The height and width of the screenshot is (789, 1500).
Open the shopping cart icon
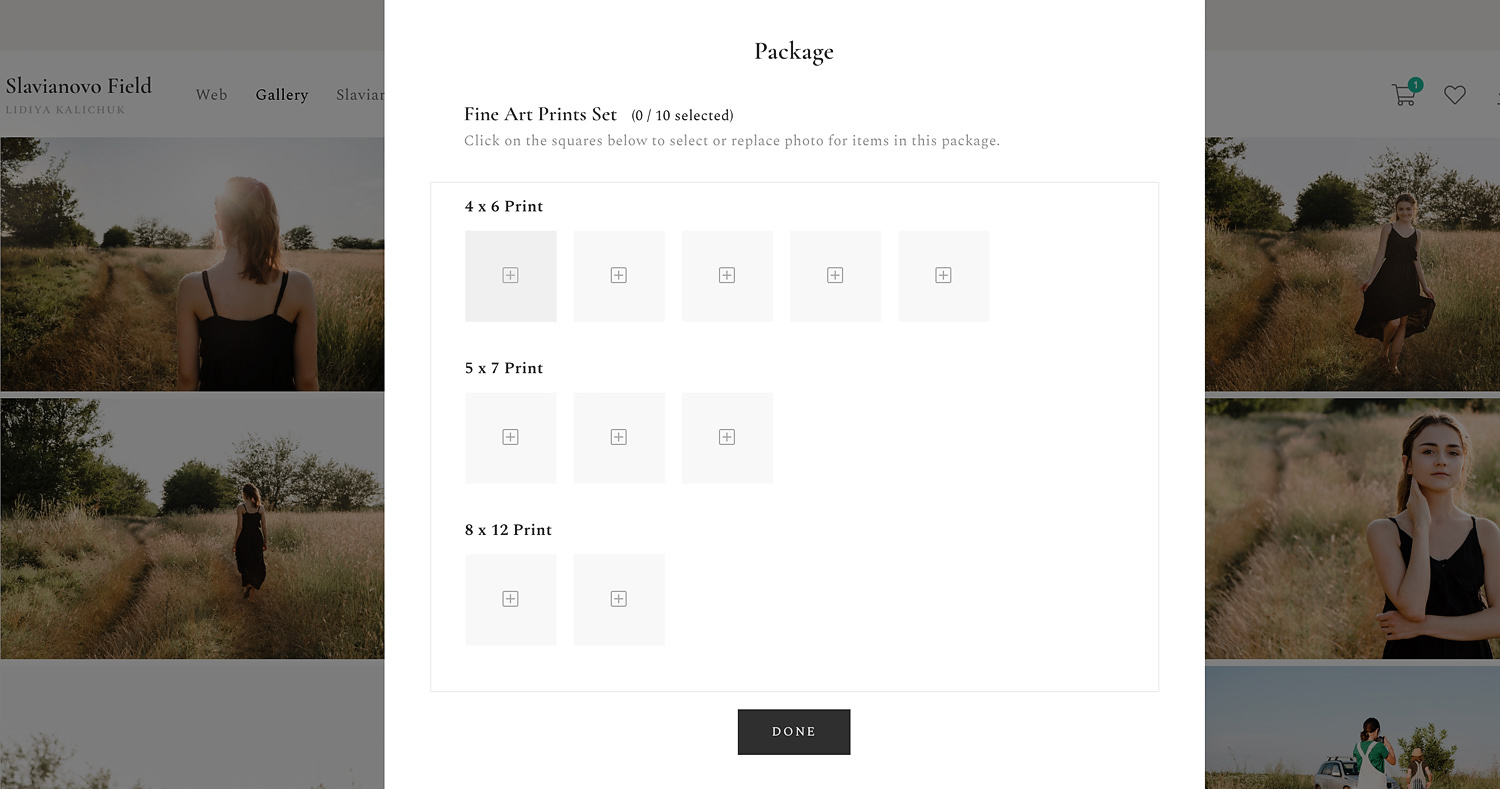tap(1405, 93)
